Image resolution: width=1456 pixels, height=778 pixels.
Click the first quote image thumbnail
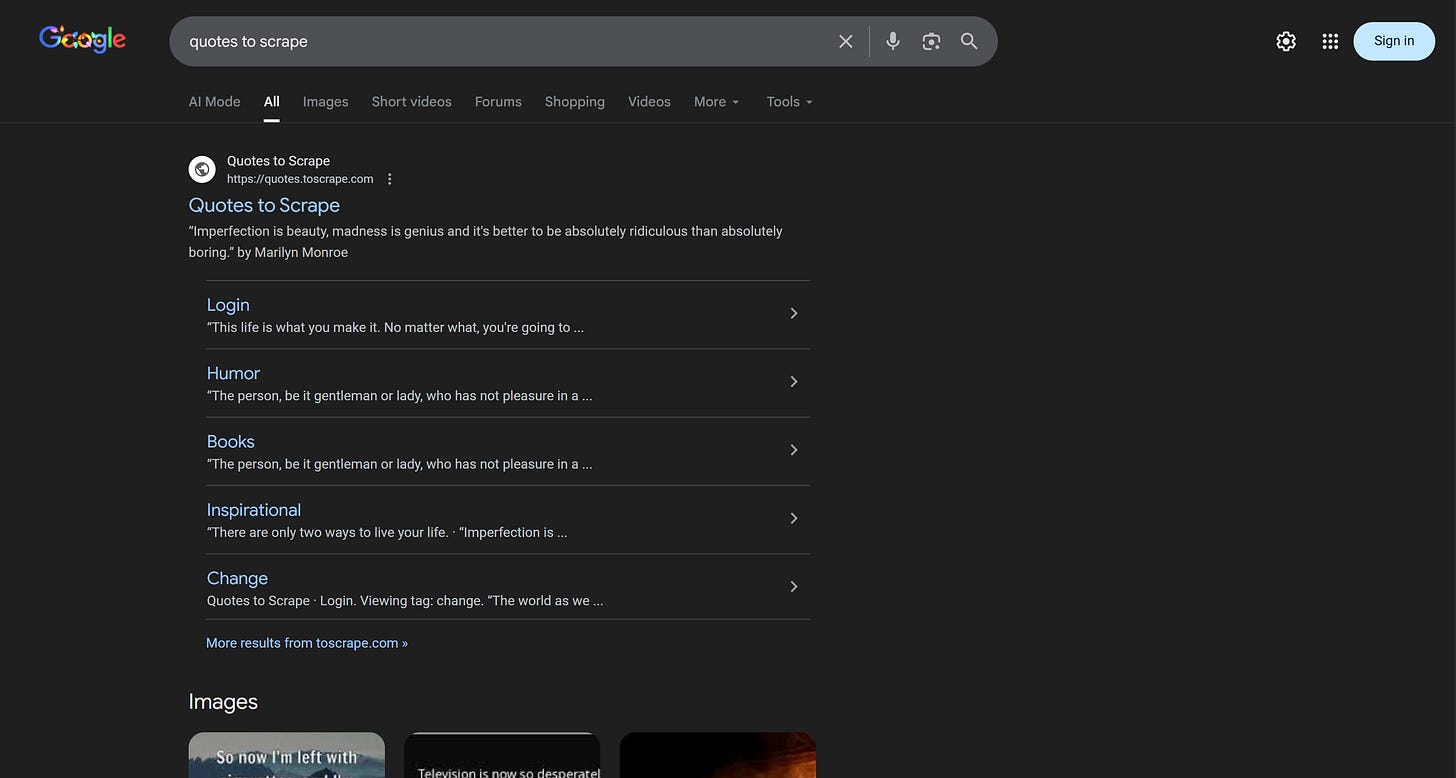pos(286,756)
